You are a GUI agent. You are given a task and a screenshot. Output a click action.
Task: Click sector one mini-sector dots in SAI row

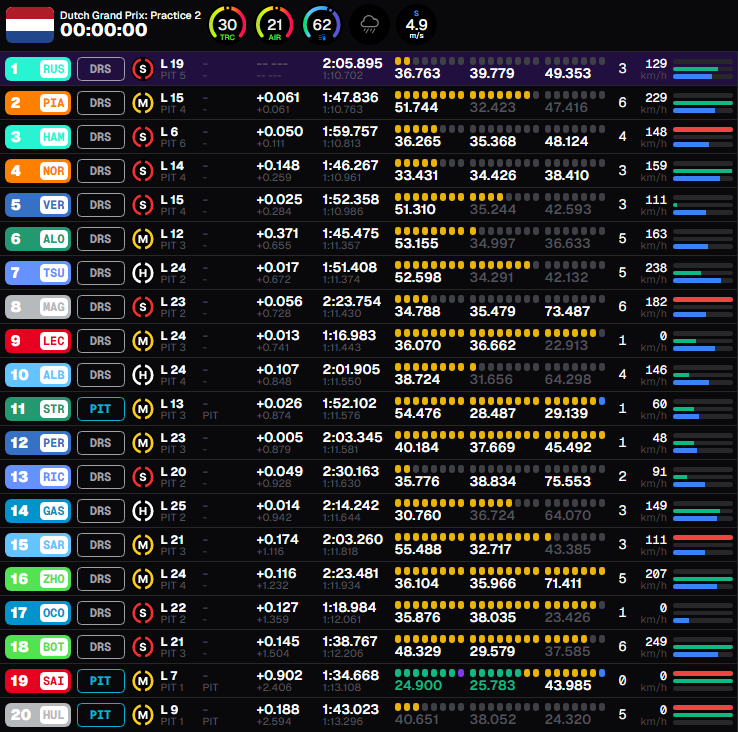[x=429, y=673]
